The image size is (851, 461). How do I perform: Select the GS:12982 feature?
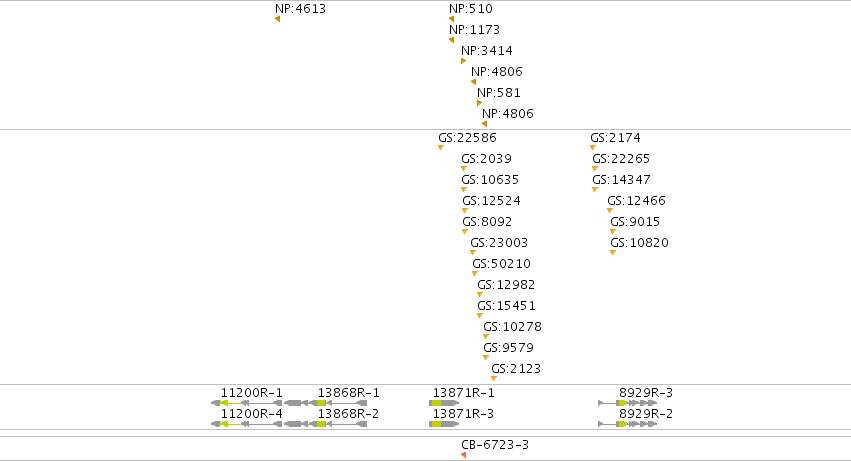(480, 295)
